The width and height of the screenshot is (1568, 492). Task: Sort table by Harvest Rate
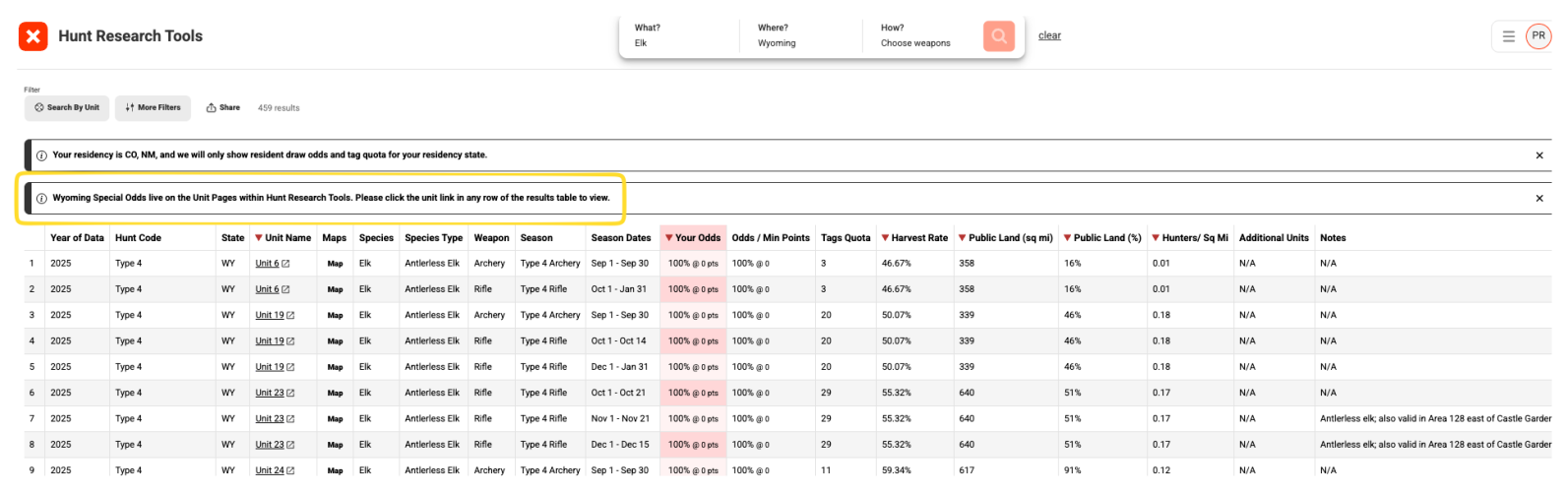click(x=914, y=238)
